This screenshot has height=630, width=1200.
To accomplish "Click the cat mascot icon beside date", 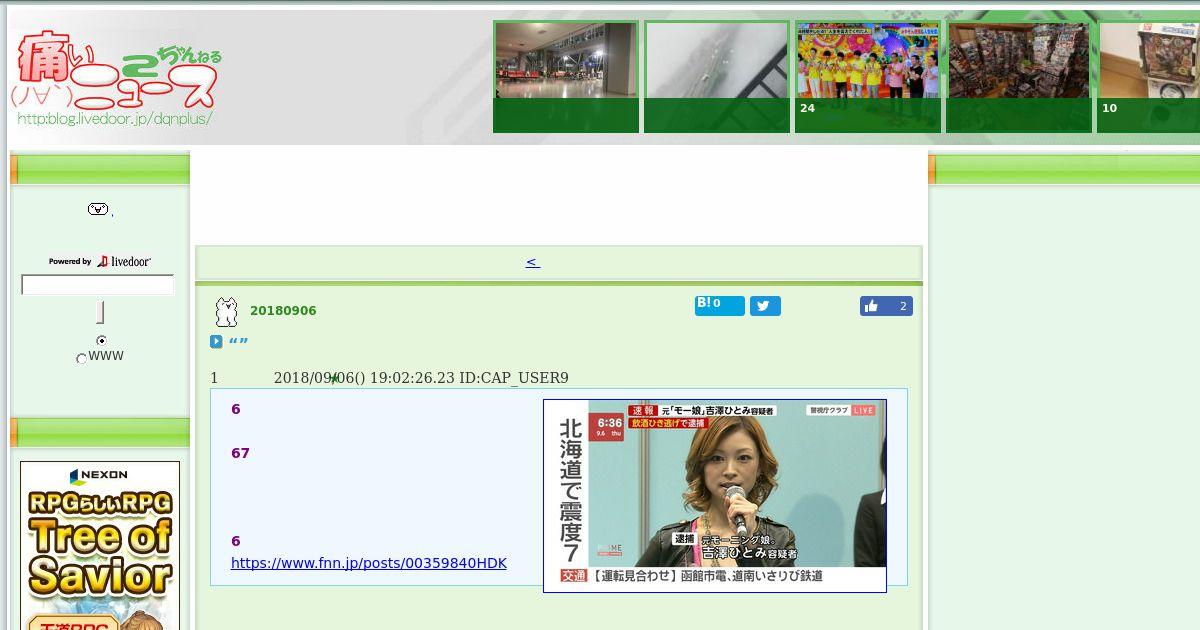I will 227,312.
